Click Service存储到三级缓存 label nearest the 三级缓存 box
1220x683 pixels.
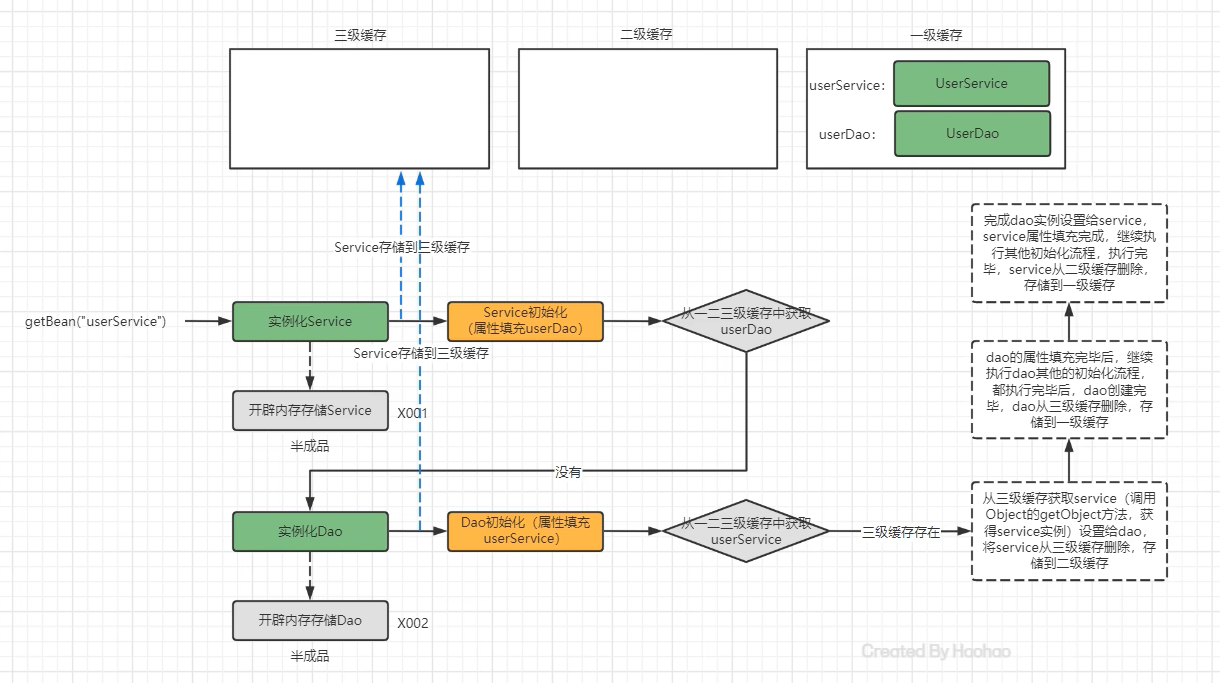402,246
